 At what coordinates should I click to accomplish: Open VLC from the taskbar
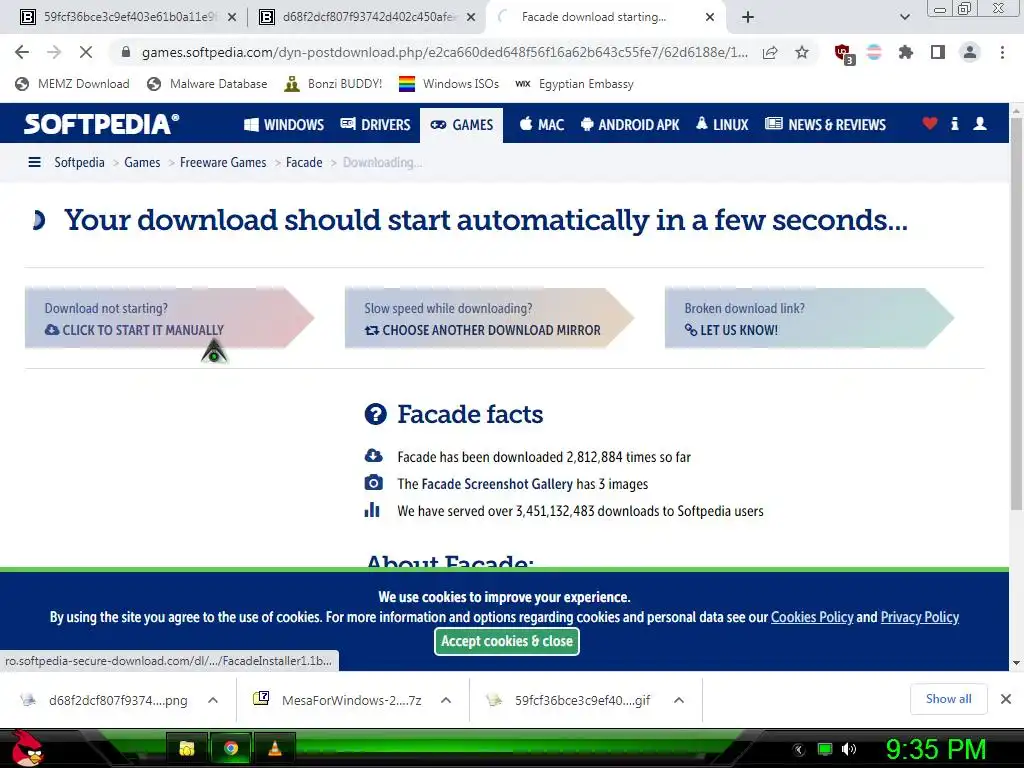275,748
